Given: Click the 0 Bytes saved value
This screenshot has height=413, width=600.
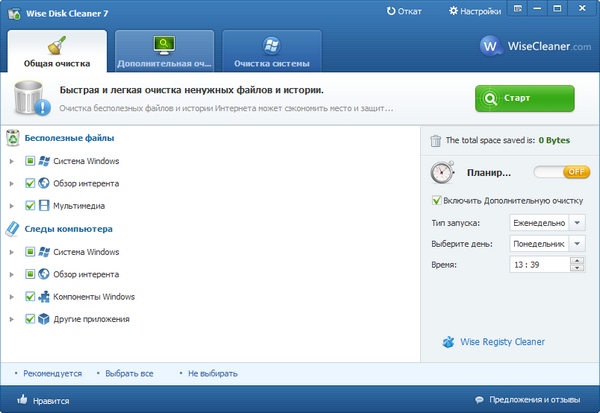Looking at the screenshot, I should tap(554, 140).
